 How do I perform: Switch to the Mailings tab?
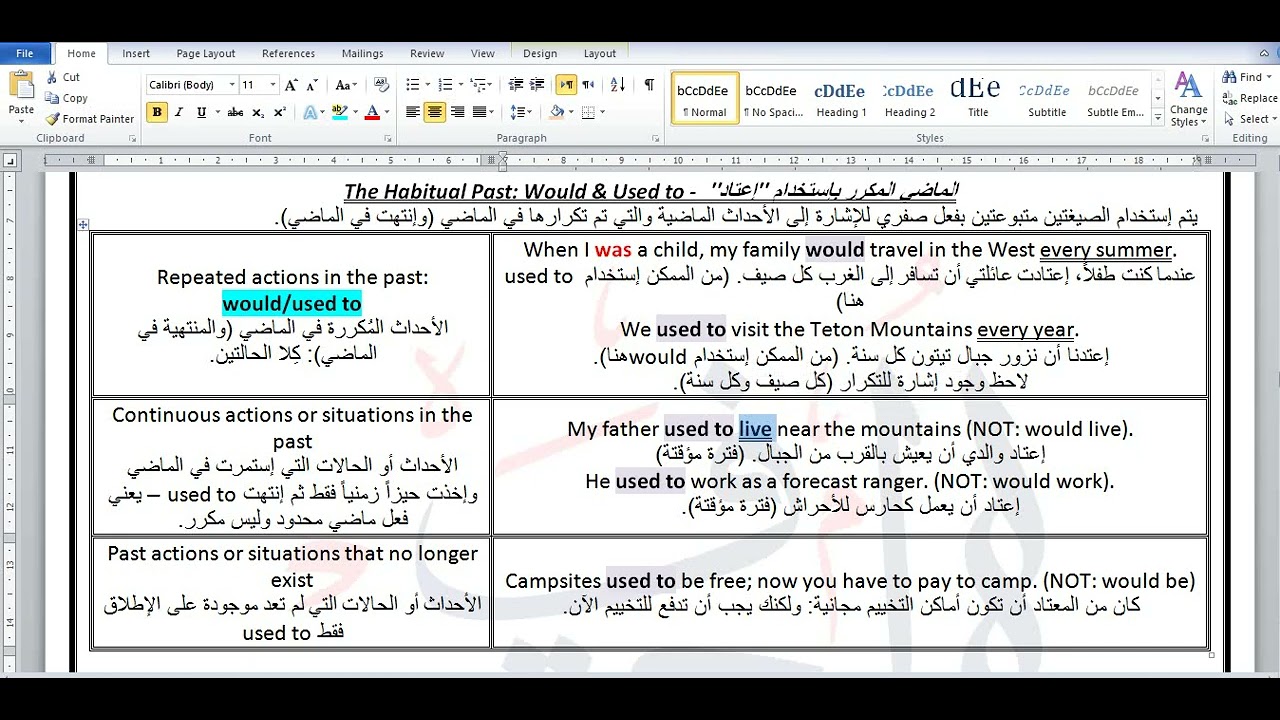362,54
